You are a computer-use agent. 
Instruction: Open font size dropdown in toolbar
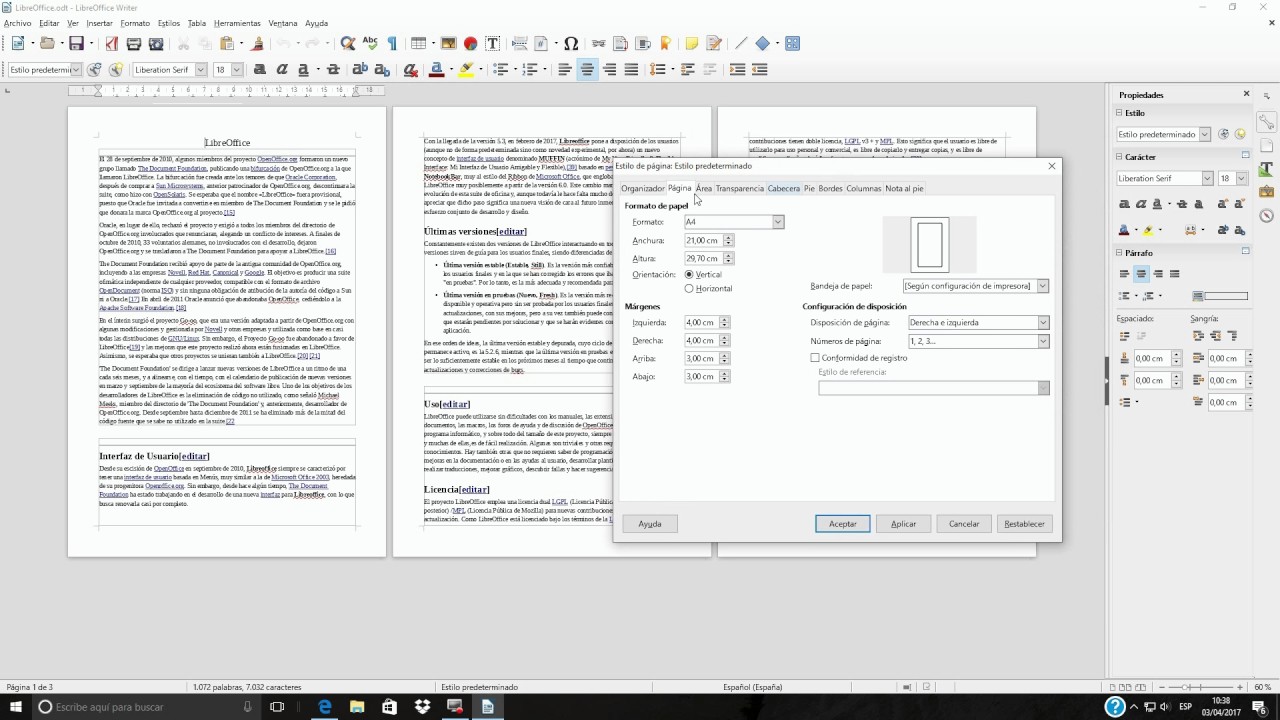[237, 70]
